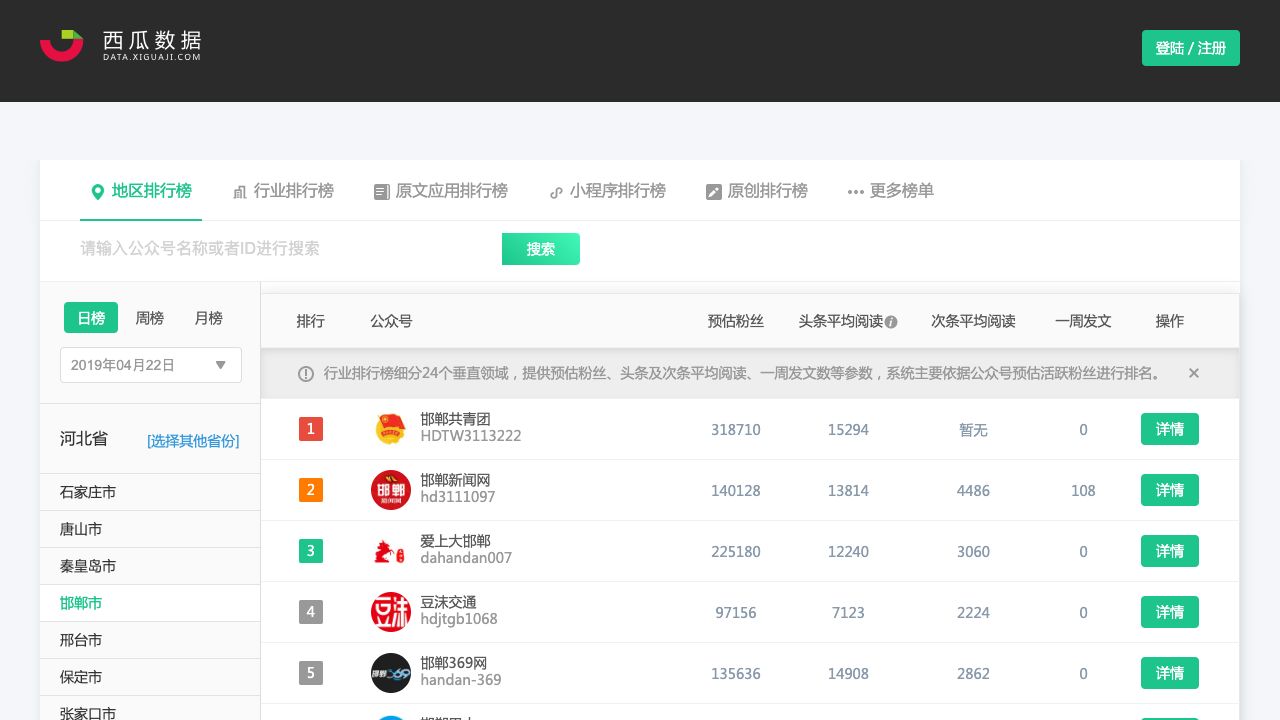The width and height of the screenshot is (1280, 720).
Task: Switch to 周榜 weekly ranking
Action: click(150, 318)
